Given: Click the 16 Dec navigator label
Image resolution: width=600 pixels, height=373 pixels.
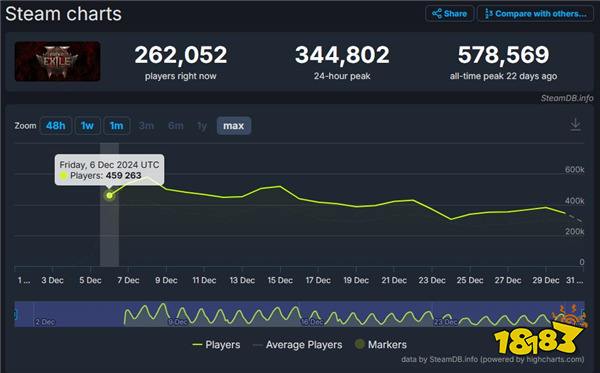Looking at the screenshot, I should pos(311,322).
